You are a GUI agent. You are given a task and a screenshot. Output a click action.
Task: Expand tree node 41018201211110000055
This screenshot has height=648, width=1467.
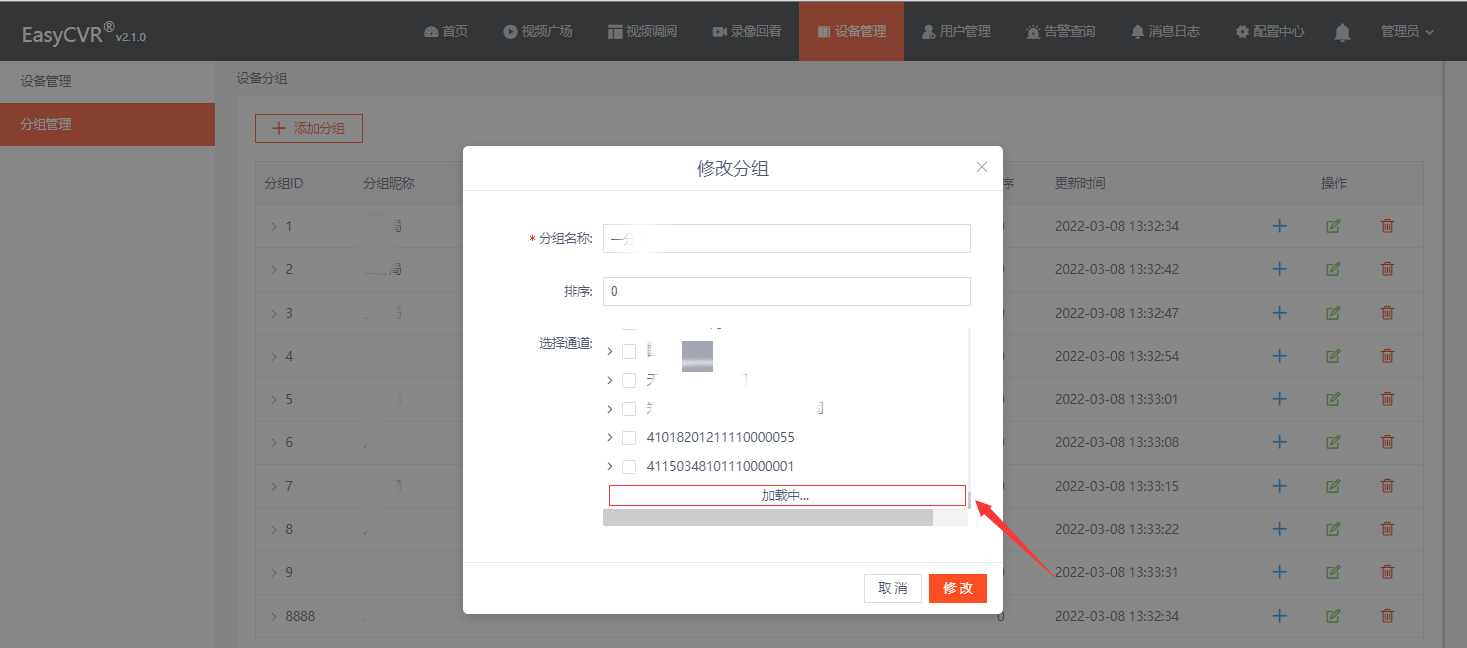point(610,438)
